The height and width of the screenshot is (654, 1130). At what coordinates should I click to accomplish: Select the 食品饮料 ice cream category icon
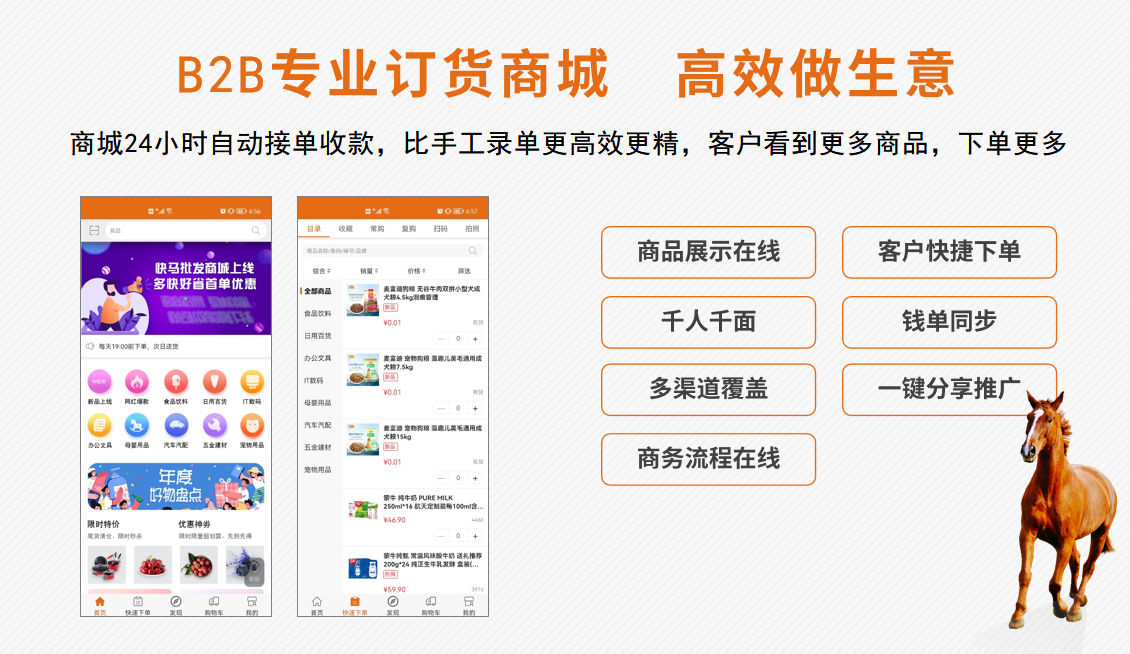point(176,381)
